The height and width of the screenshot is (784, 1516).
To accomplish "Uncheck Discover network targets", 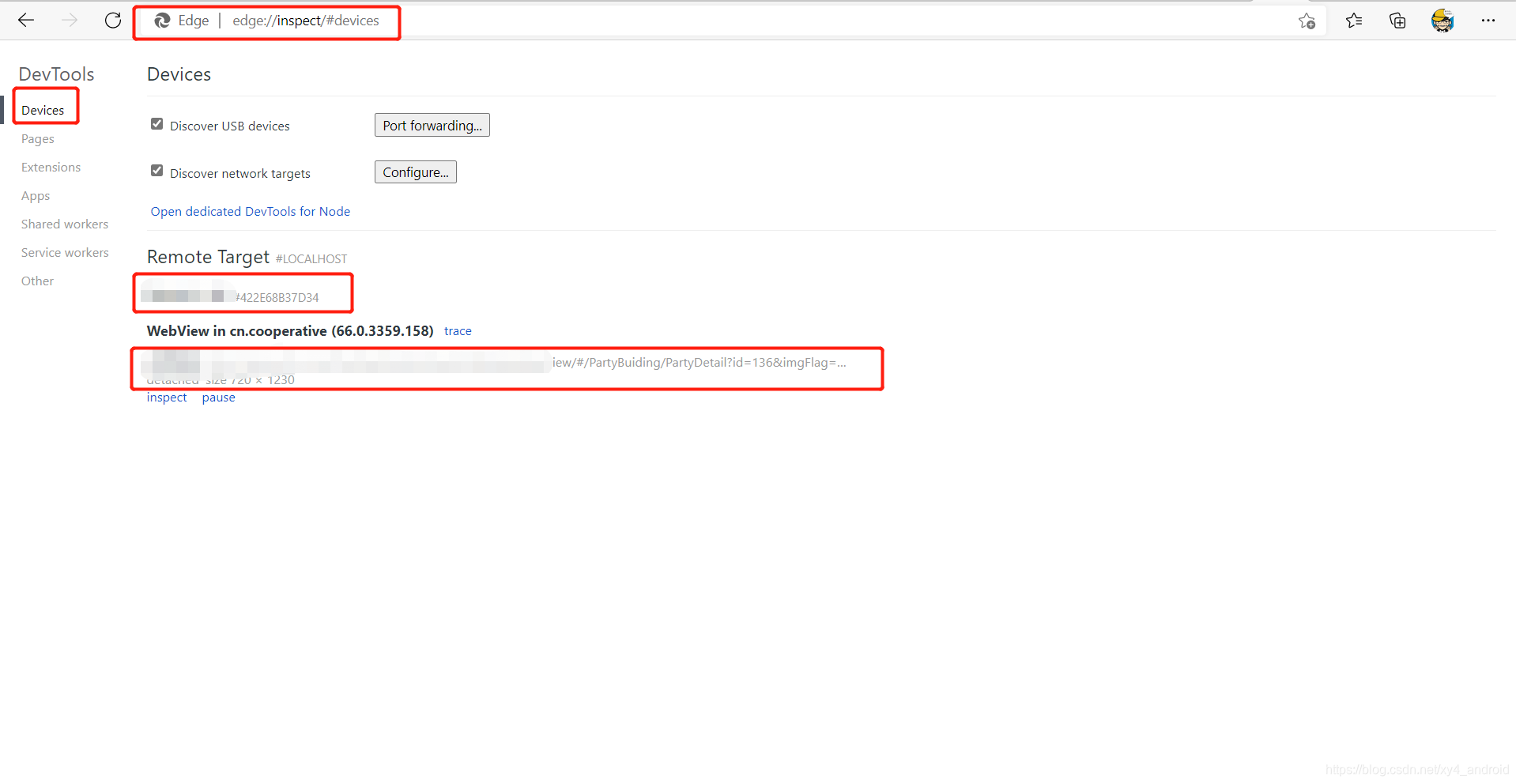I will tap(157, 170).
